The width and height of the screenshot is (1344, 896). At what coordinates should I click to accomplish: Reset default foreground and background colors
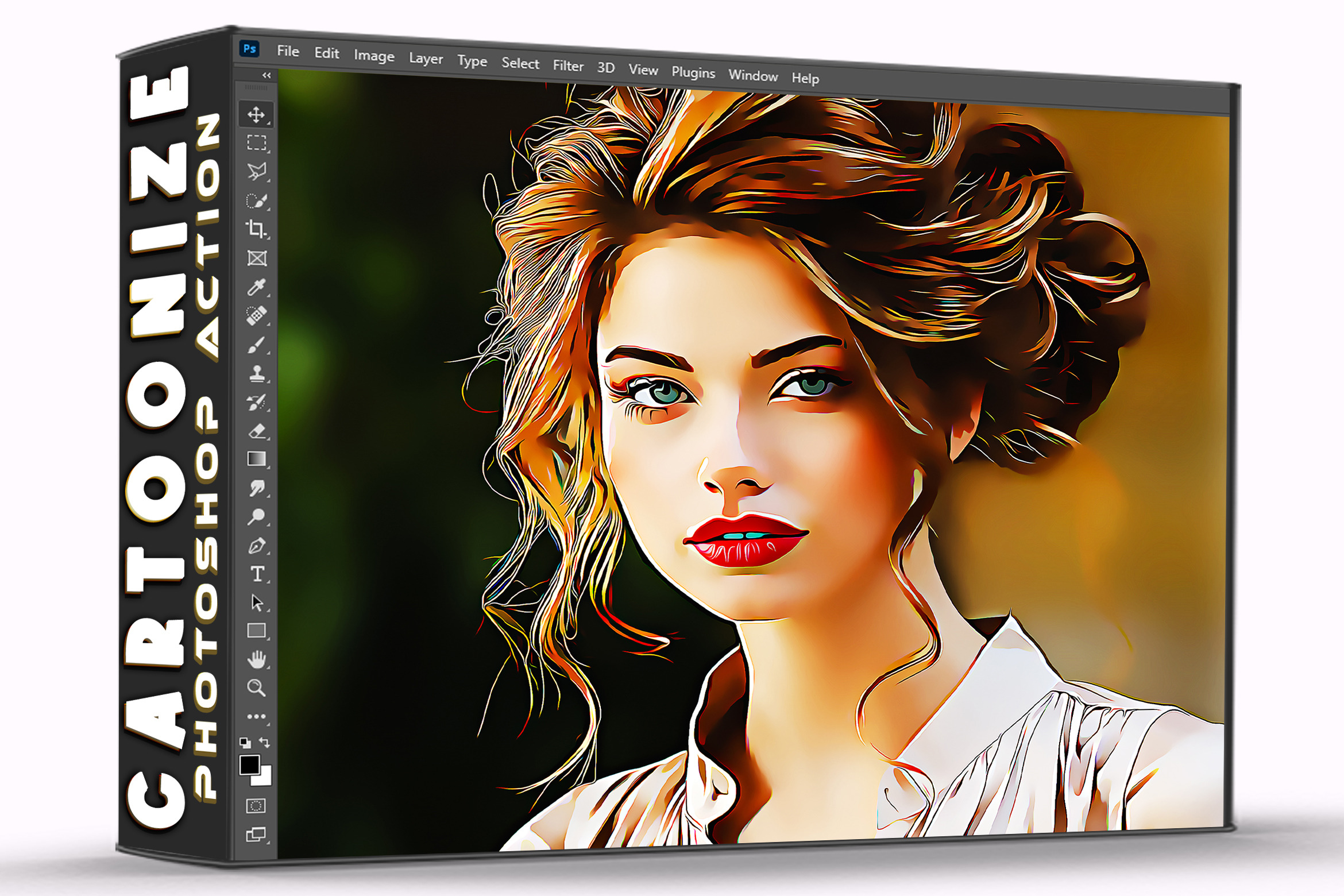(245, 742)
